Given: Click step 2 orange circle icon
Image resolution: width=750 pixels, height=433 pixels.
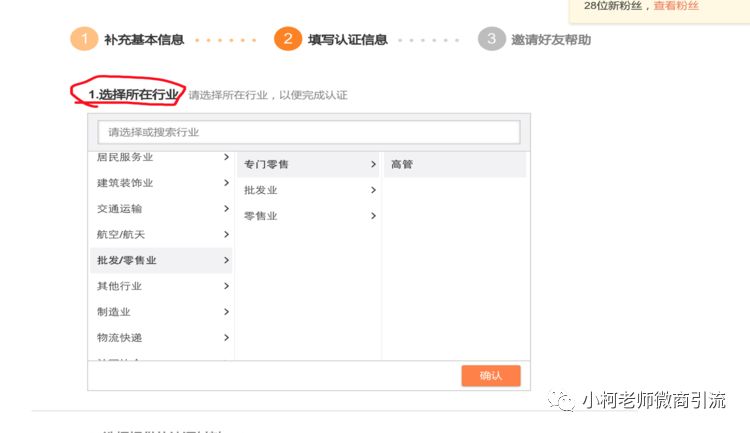Looking at the screenshot, I should pyautogui.click(x=288, y=39).
